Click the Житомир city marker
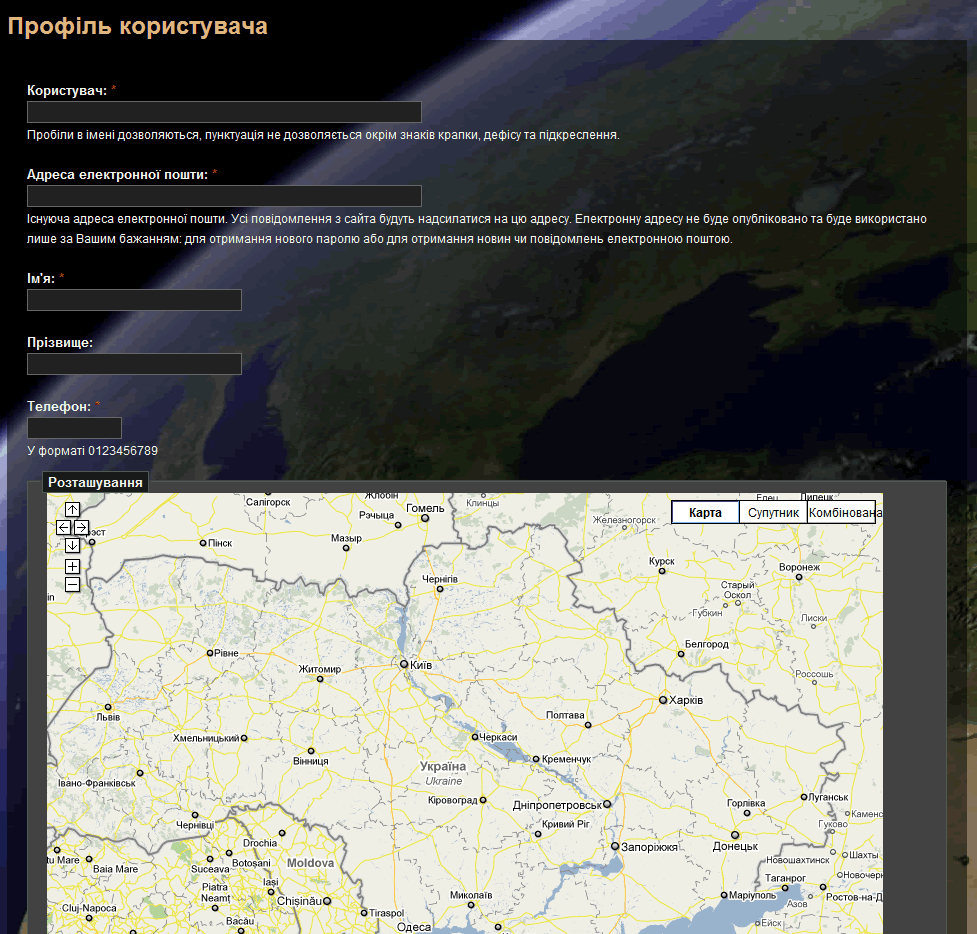977x934 pixels. 320,679
